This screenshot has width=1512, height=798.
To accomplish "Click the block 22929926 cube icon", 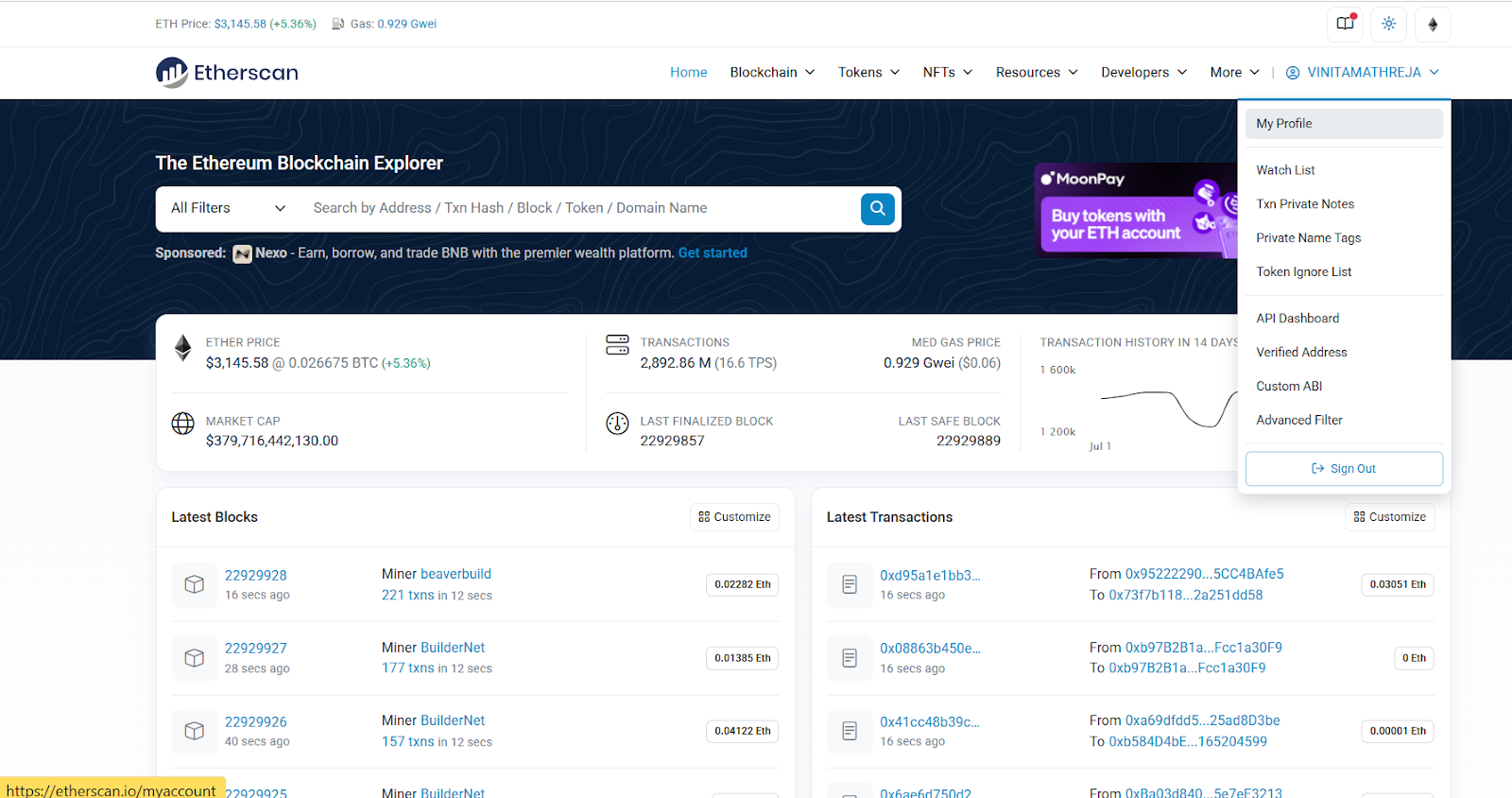I will [x=194, y=731].
